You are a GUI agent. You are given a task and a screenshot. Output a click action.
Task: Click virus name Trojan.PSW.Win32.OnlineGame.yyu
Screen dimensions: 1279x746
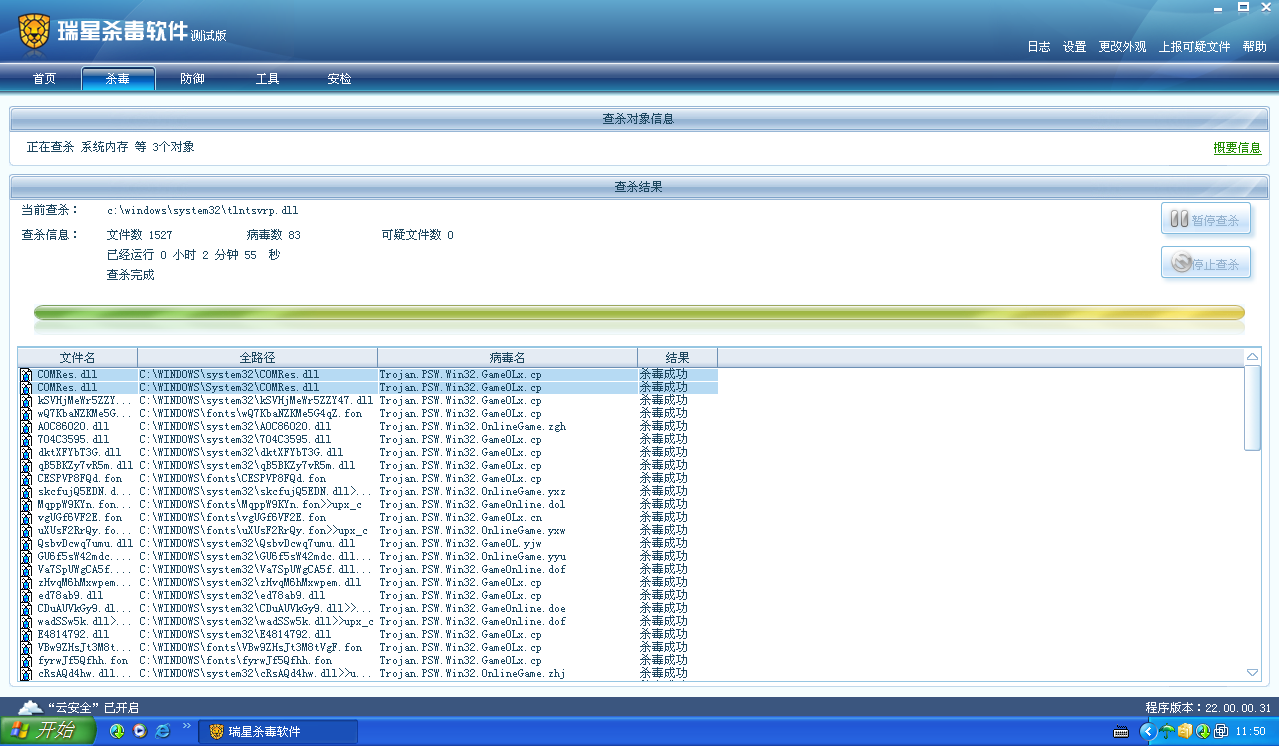(472, 556)
